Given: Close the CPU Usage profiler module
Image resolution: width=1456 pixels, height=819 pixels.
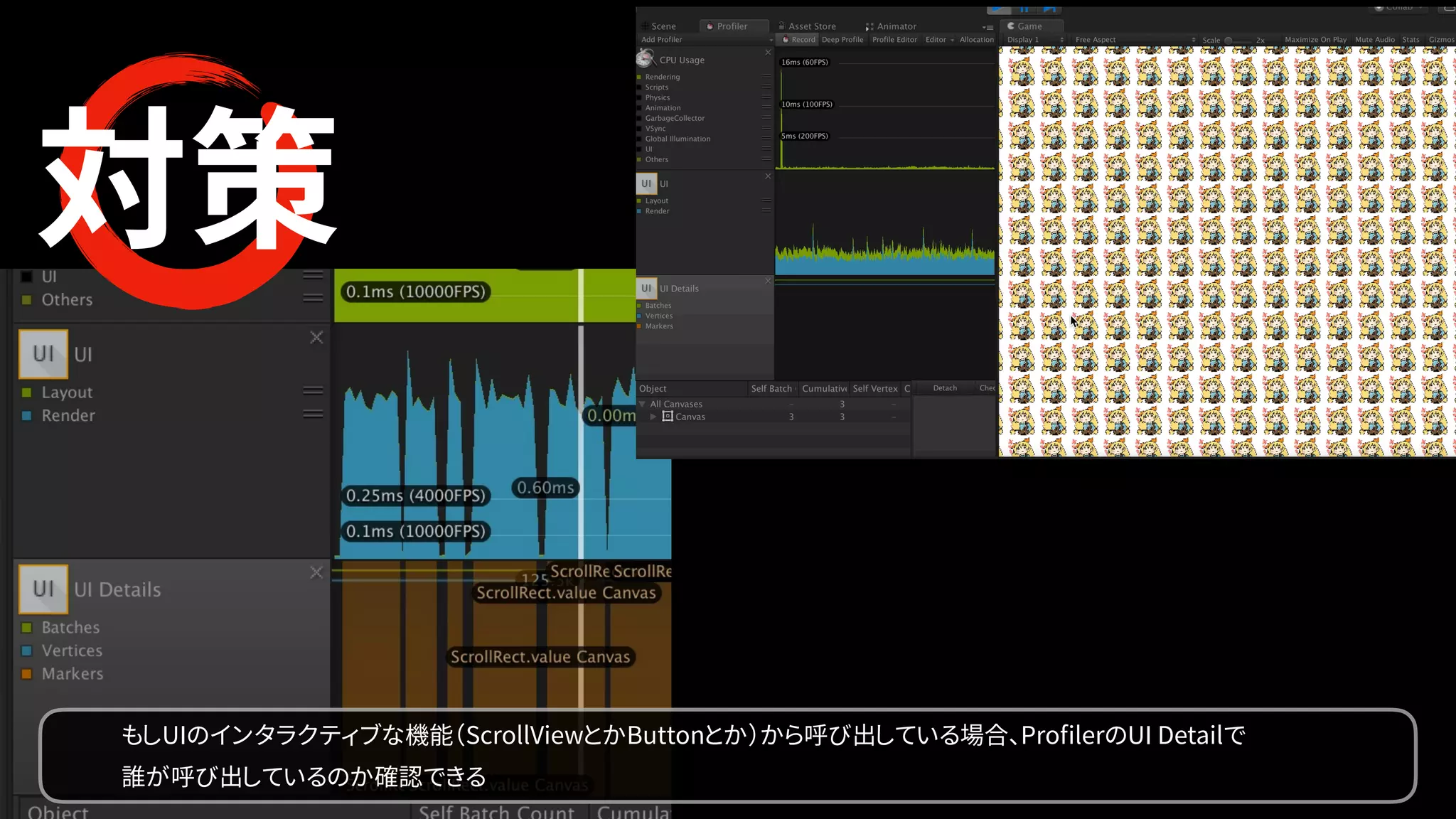Looking at the screenshot, I should click(768, 53).
